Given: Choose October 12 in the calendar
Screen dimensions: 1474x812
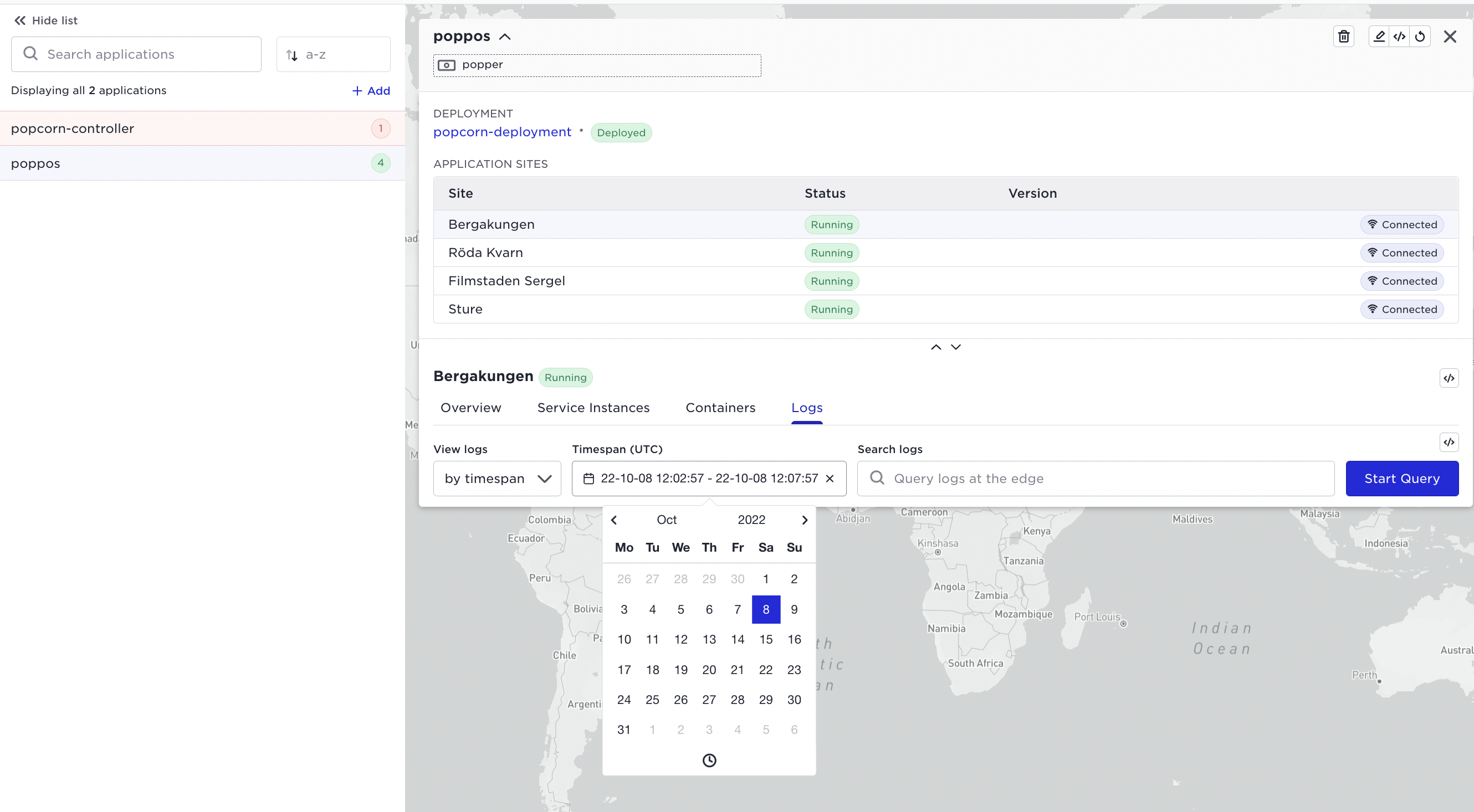Looking at the screenshot, I should coord(680,639).
